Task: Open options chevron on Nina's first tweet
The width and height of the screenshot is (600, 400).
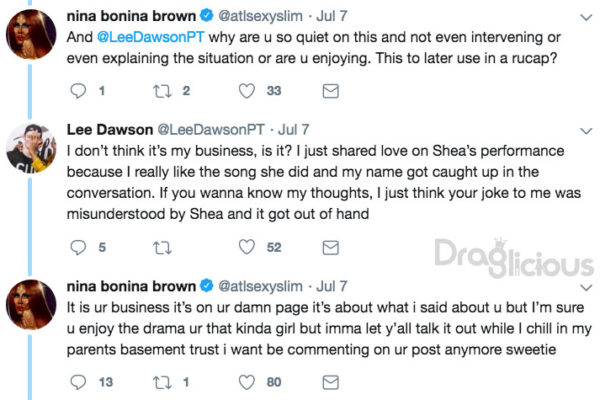Action: (586, 18)
